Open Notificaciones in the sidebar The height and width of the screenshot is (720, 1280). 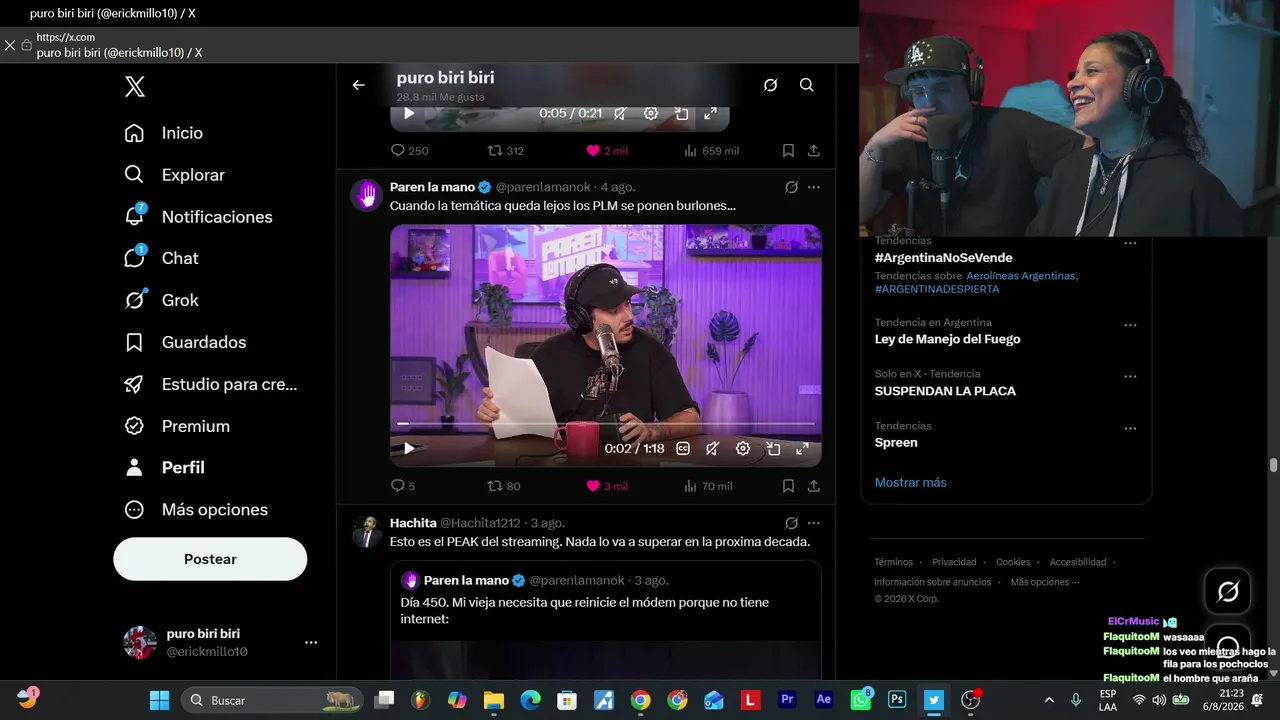(198, 217)
